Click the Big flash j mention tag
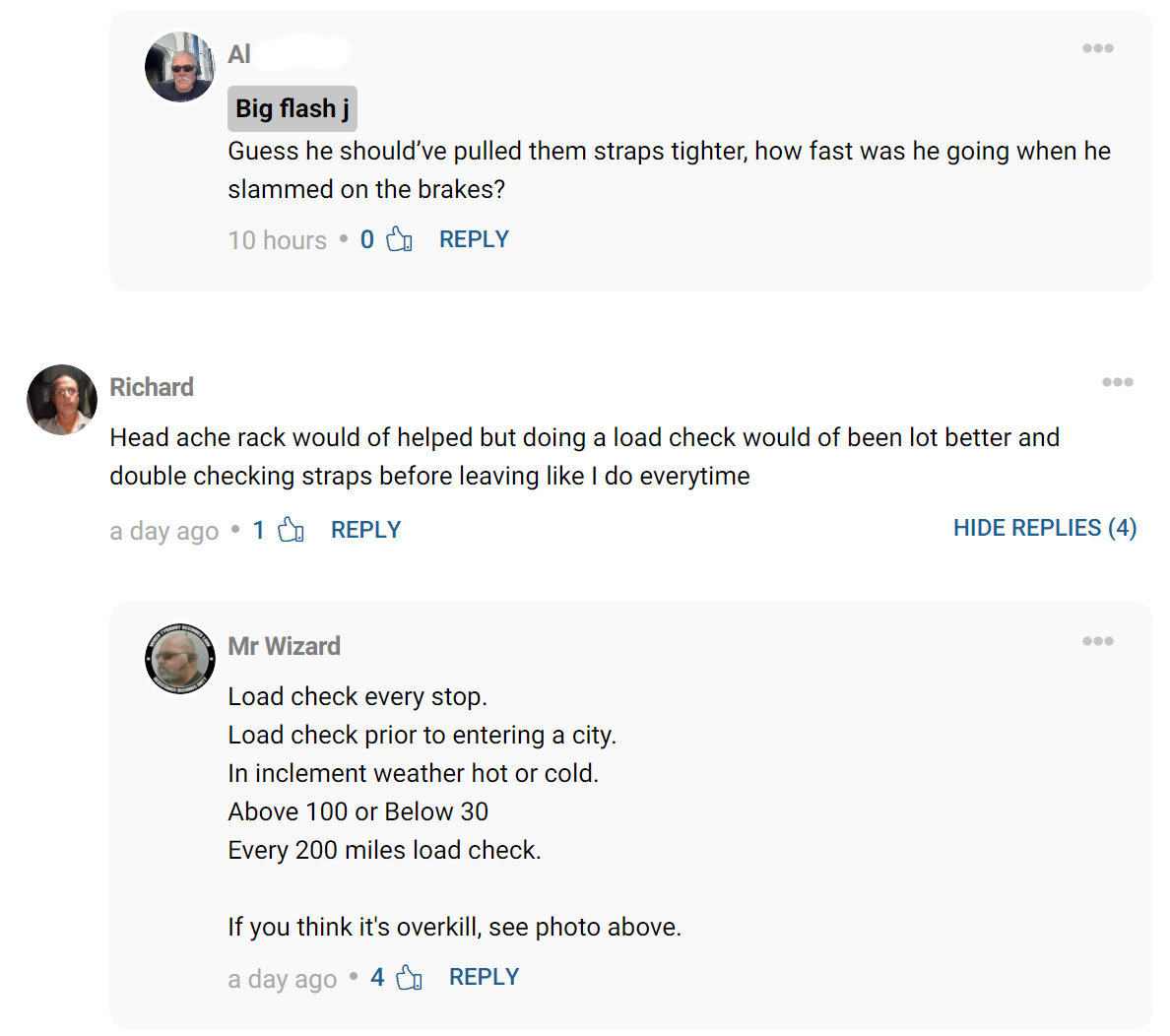Screen dimensions: 1170x1036 coord(292,108)
